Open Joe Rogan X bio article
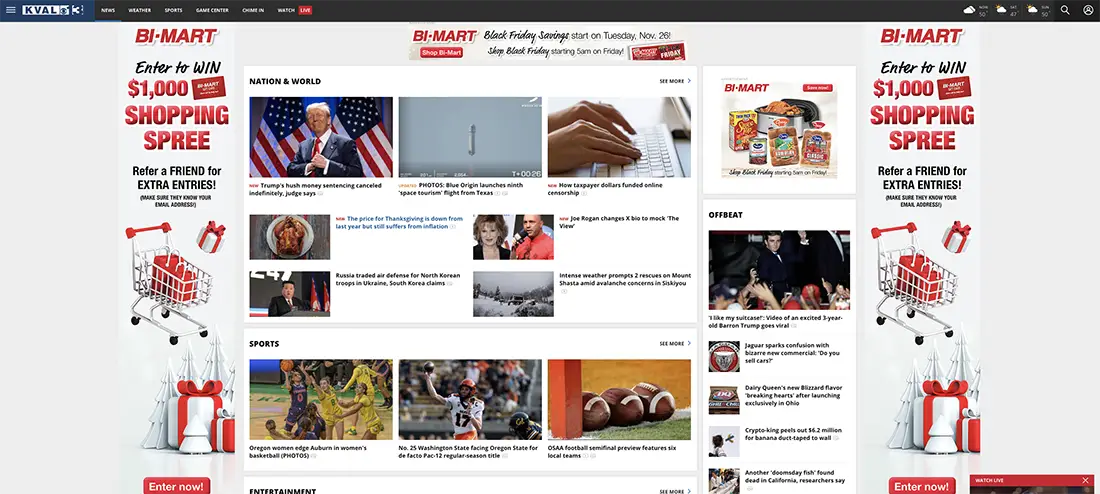This screenshot has width=1100, height=494. [621, 222]
